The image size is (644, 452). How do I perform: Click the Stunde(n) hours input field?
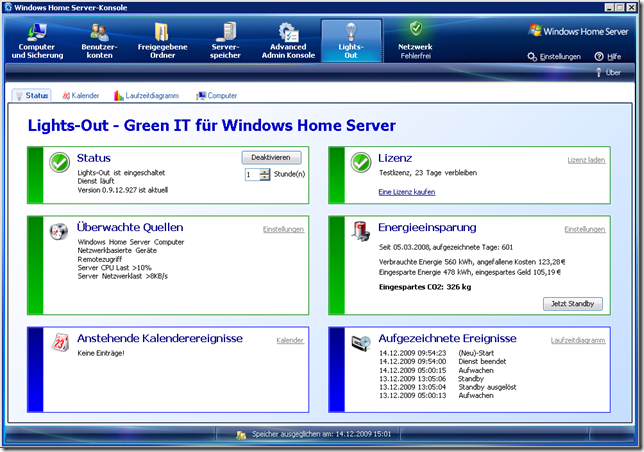[253, 174]
